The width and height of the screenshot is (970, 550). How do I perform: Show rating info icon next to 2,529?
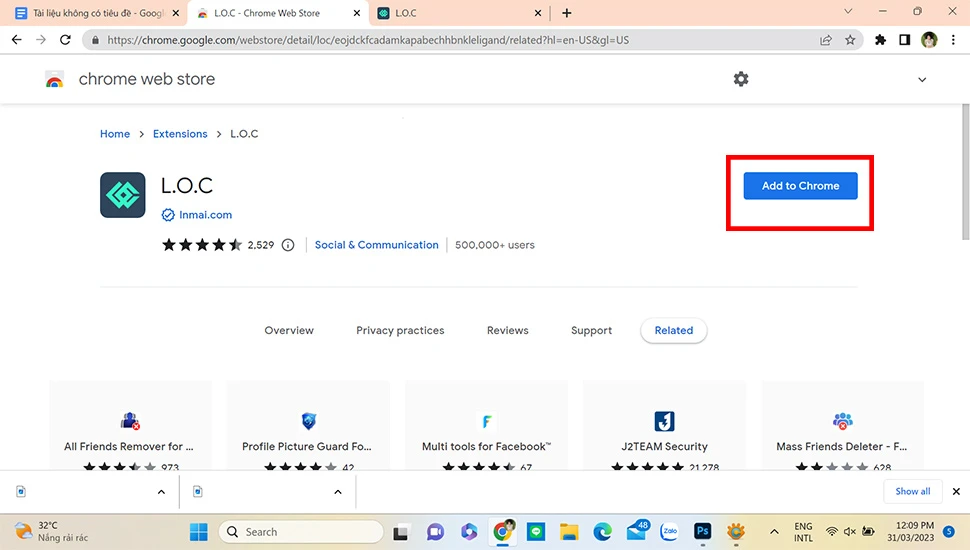pyautogui.click(x=288, y=245)
